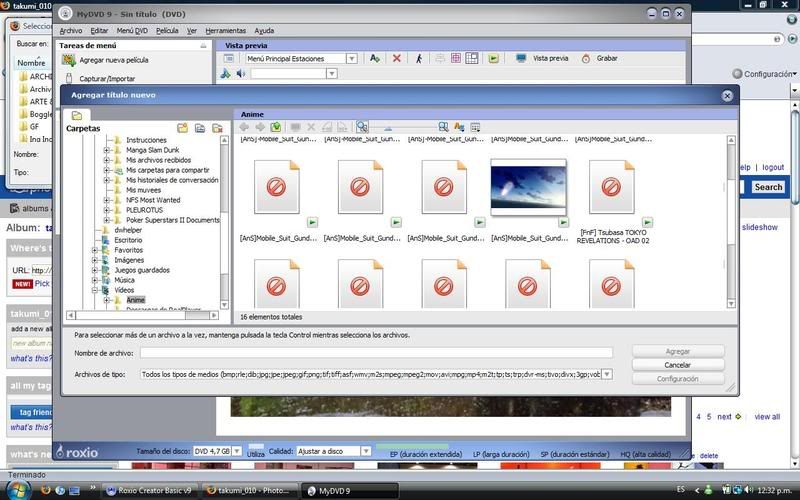The height and width of the screenshot is (500, 800).
Task: Click the Search button in browser window
Action: tap(768, 187)
